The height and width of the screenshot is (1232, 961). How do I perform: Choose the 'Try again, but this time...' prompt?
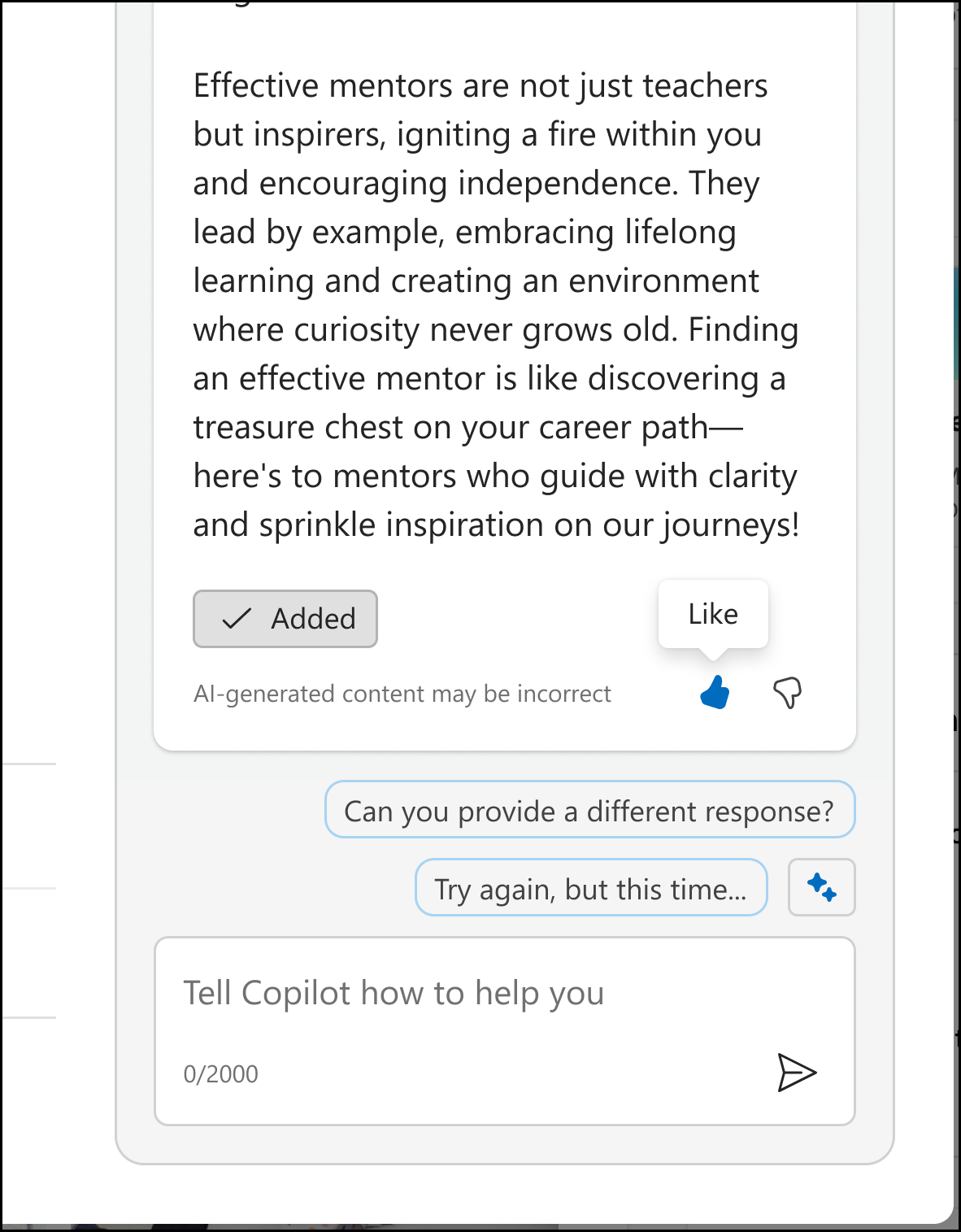point(591,888)
